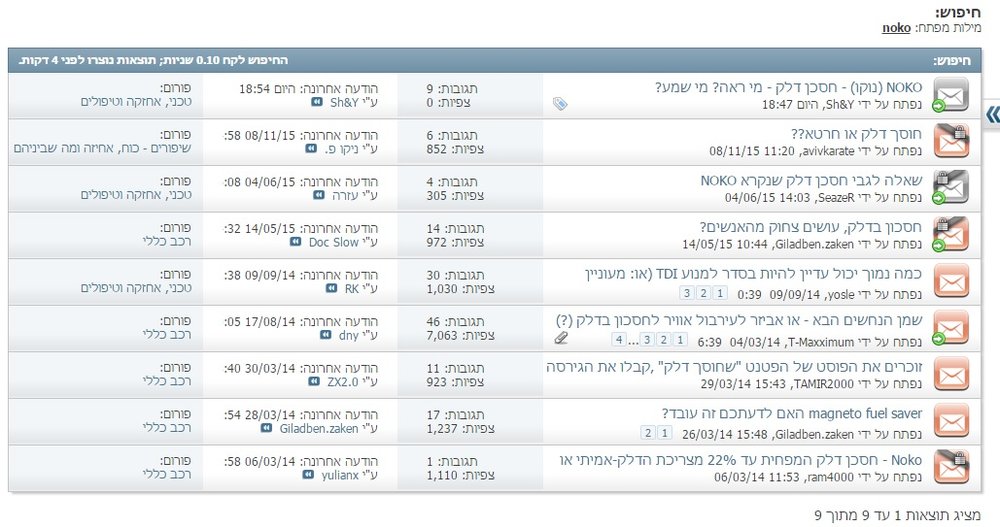This screenshot has height=527, width=1000.
Task: Click locked envelope icon beside 'חוסך דלק או חרטא' thread
Action: 951,142
